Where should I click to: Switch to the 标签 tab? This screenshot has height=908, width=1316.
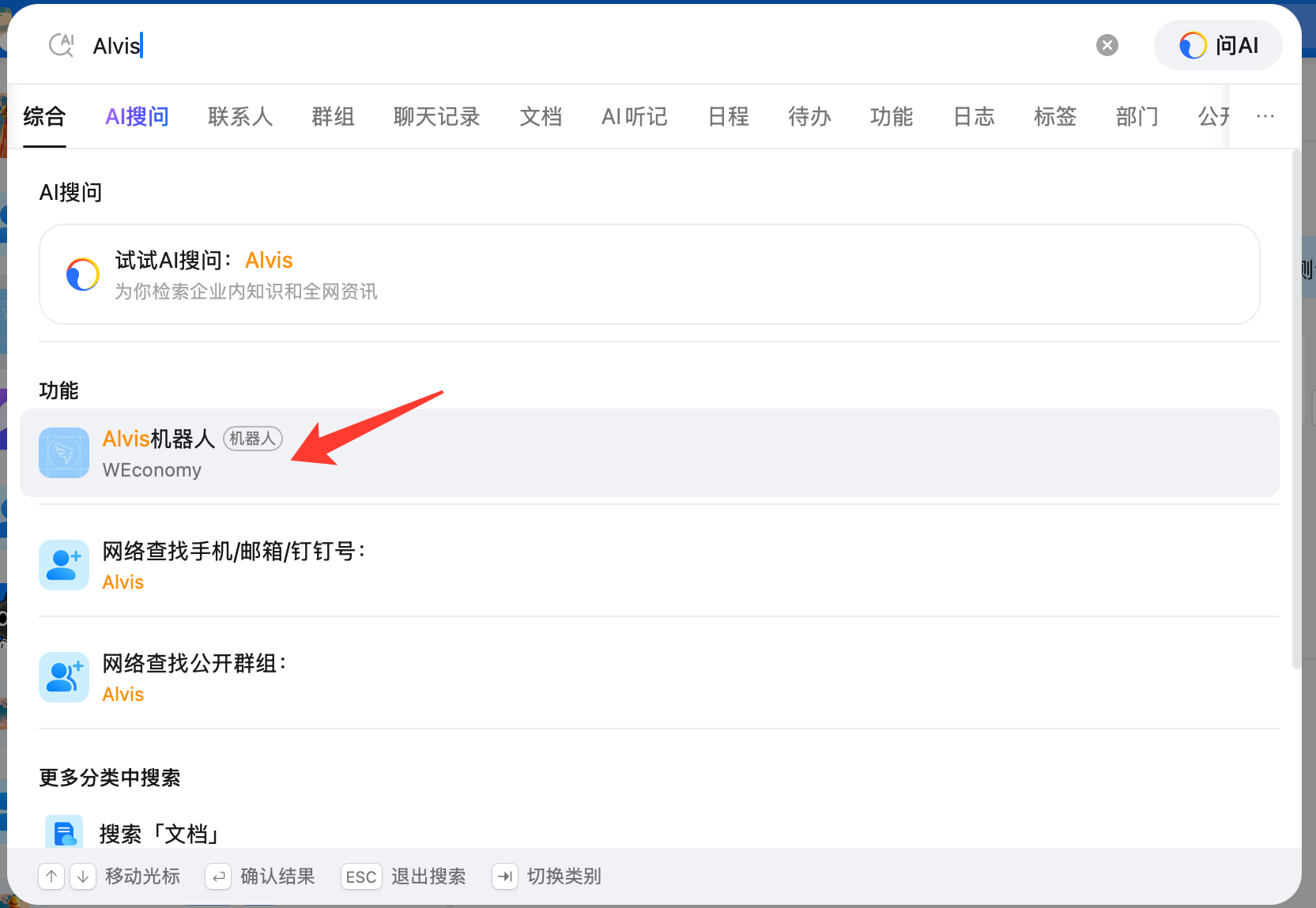[x=1055, y=117]
